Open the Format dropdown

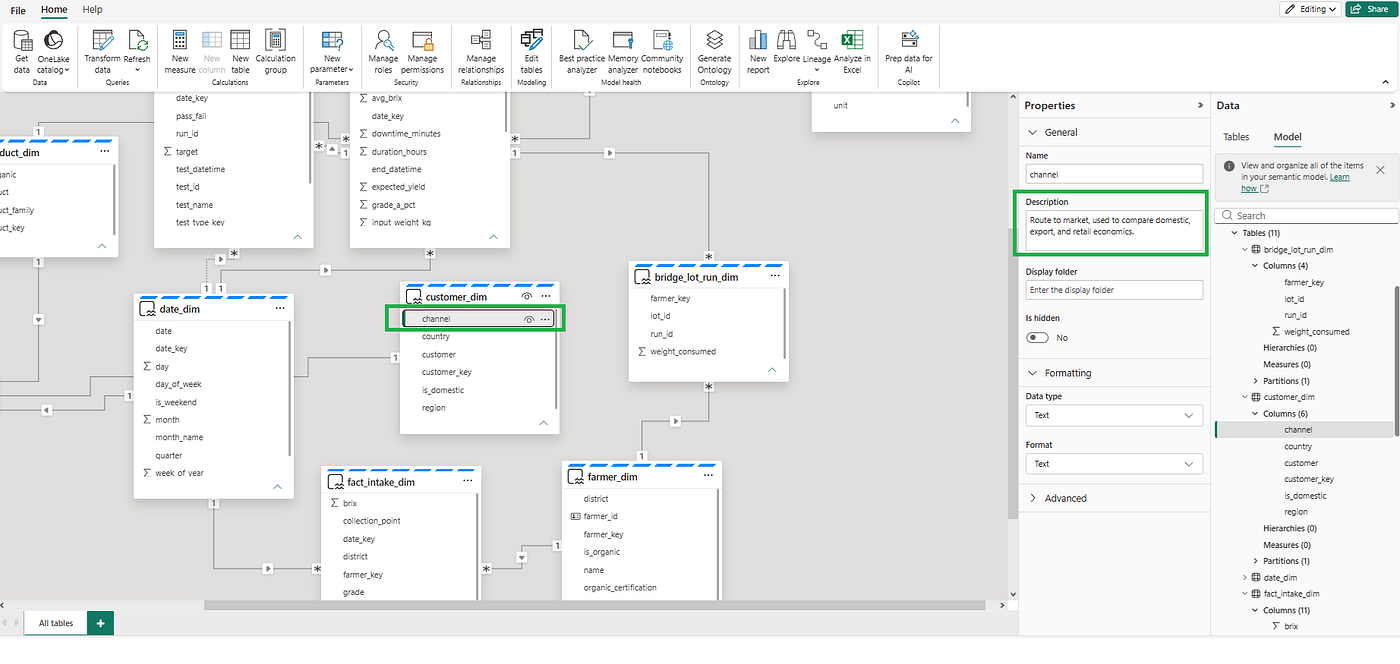click(1114, 464)
